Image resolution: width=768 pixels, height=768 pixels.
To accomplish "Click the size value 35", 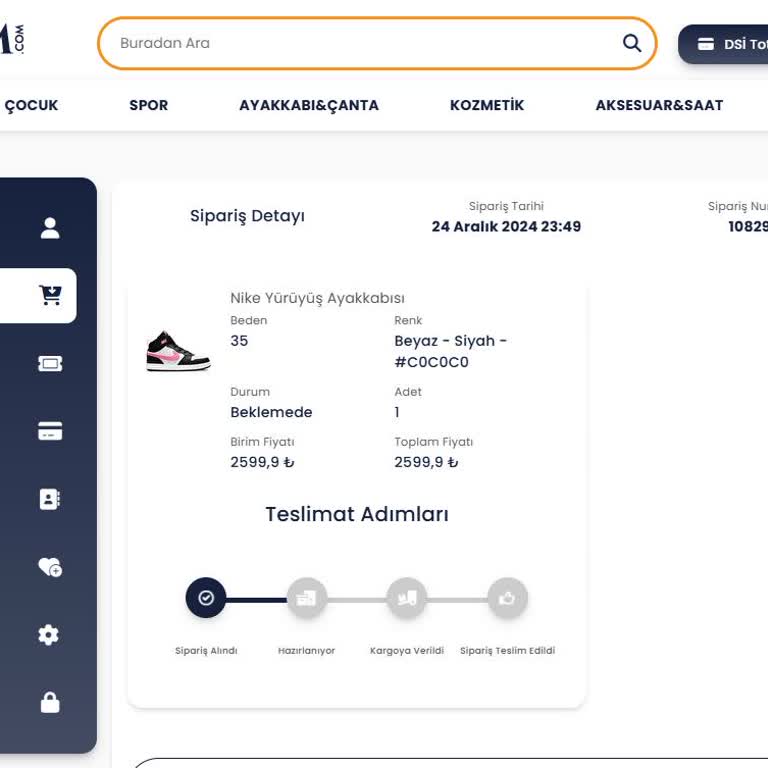I will (239, 340).
